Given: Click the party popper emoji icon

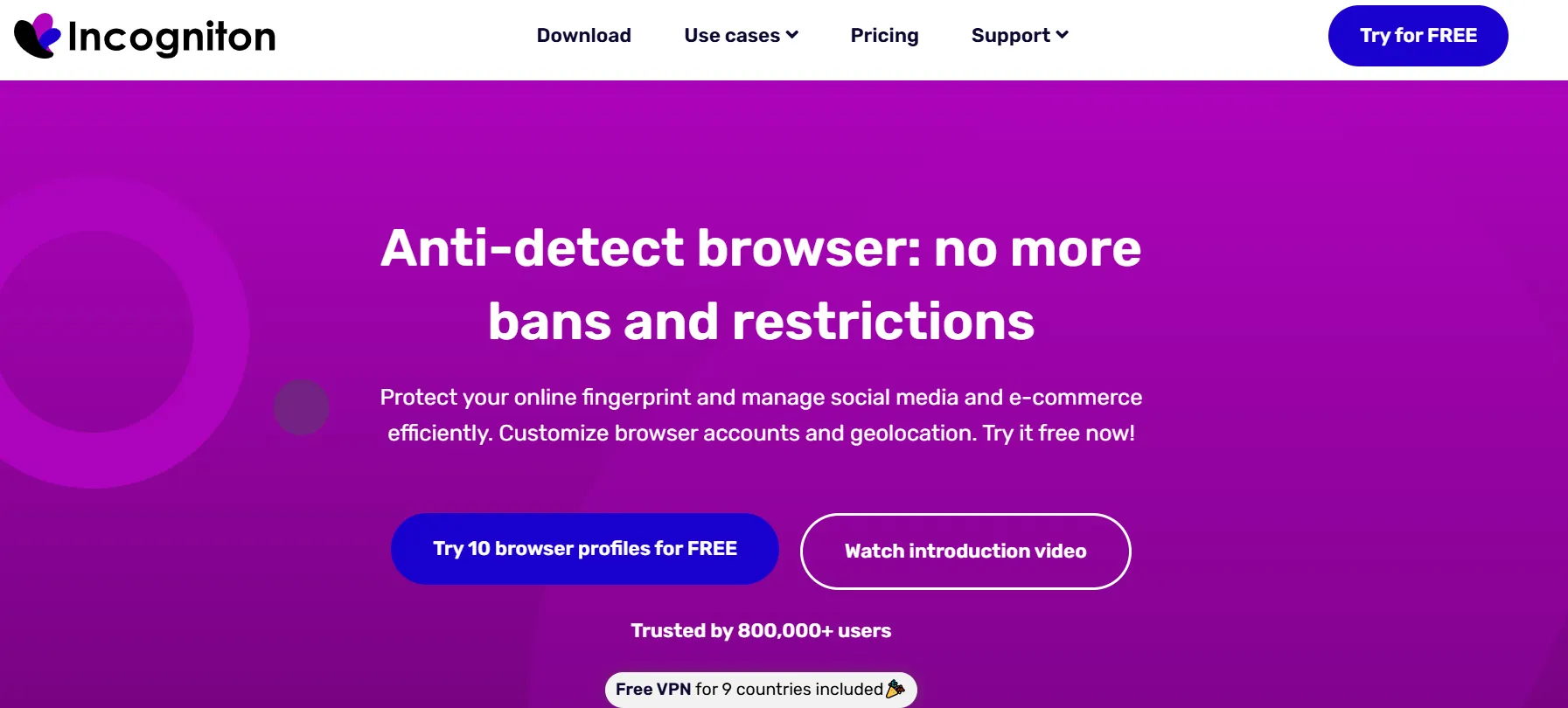Looking at the screenshot, I should point(895,689).
